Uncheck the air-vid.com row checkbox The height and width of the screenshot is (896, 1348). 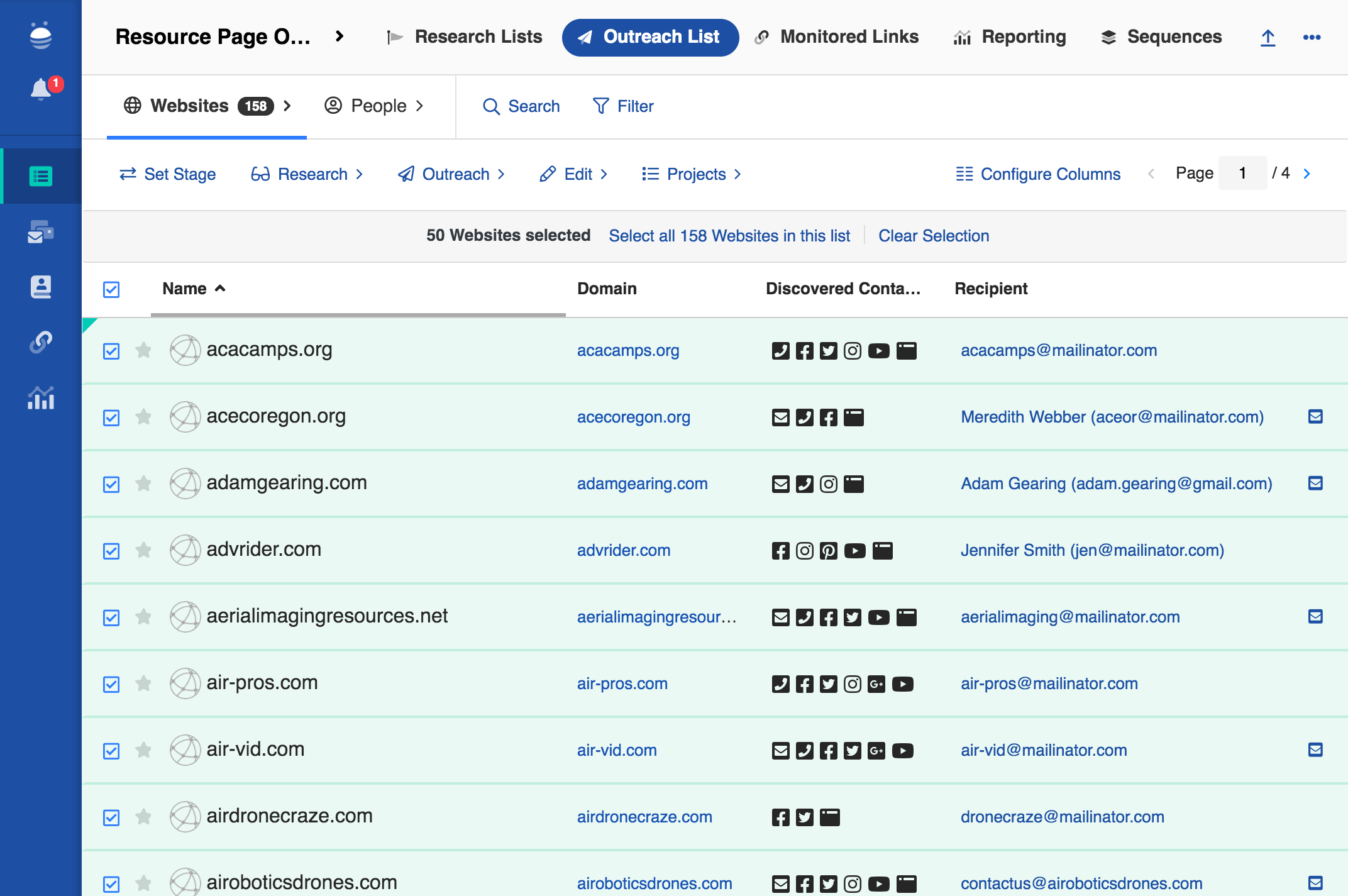[x=111, y=751]
